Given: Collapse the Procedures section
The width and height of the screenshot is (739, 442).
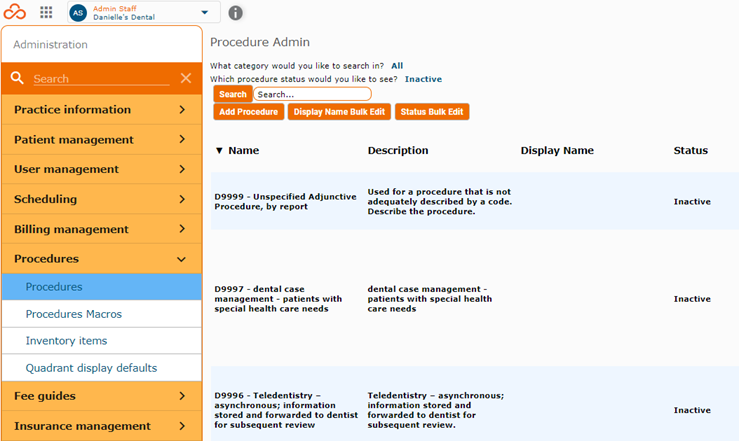Looking at the screenshot, I should click(102, 259).
